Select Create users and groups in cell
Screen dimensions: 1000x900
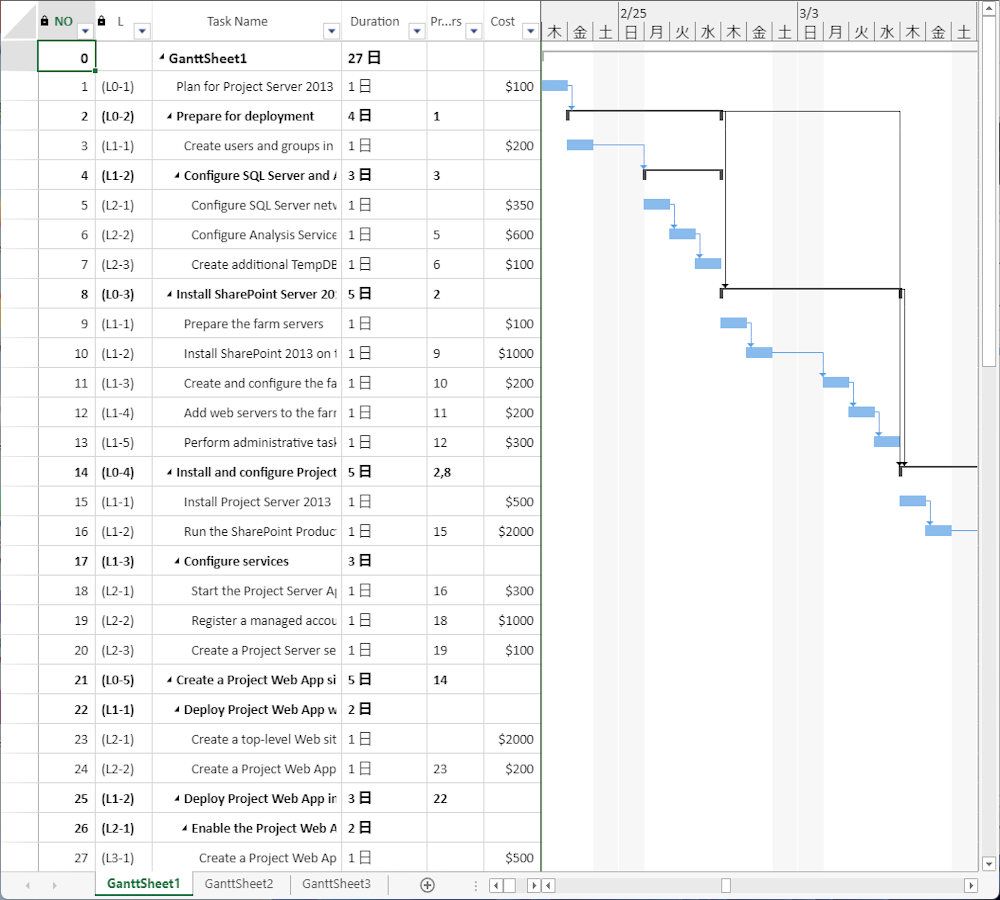[247, 145]
